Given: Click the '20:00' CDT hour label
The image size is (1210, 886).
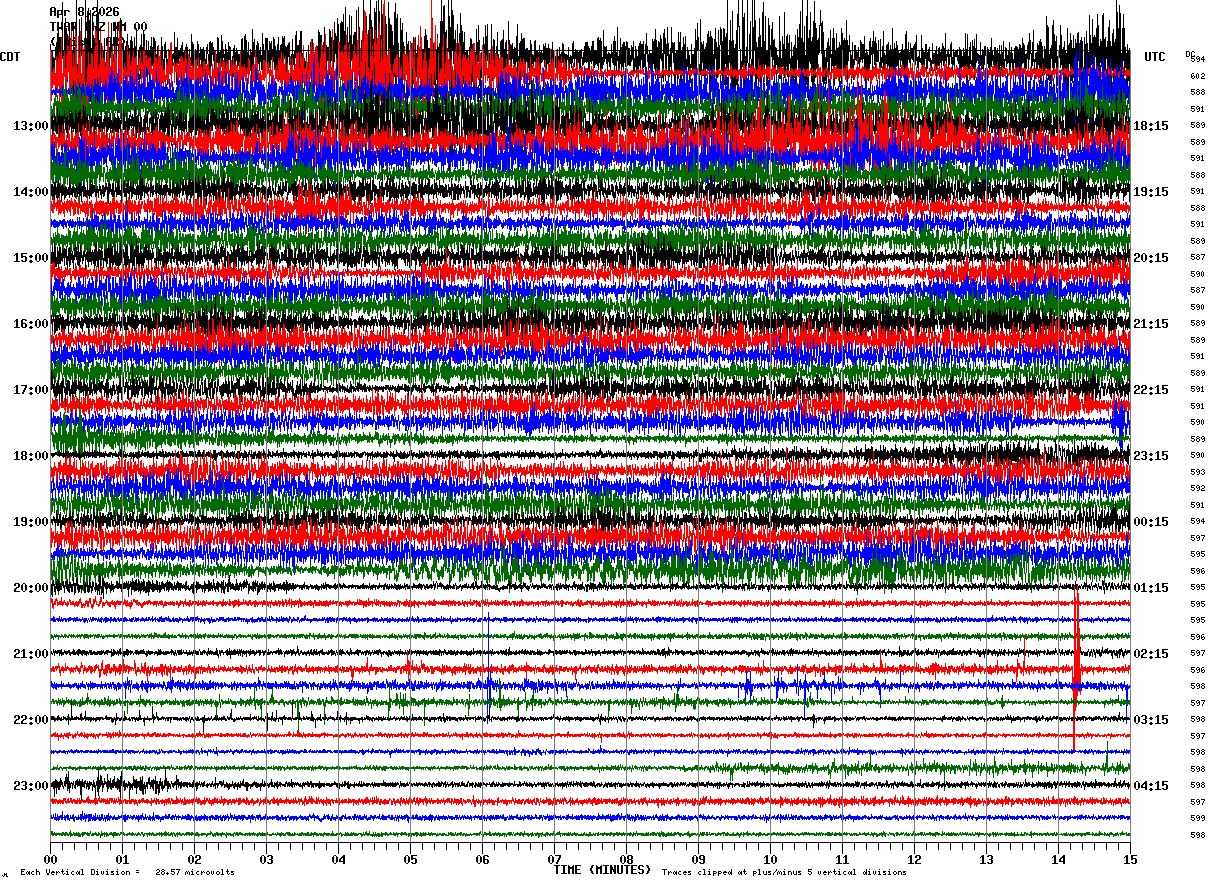Looking at the screenshot, I should click(x=31, y=588).
